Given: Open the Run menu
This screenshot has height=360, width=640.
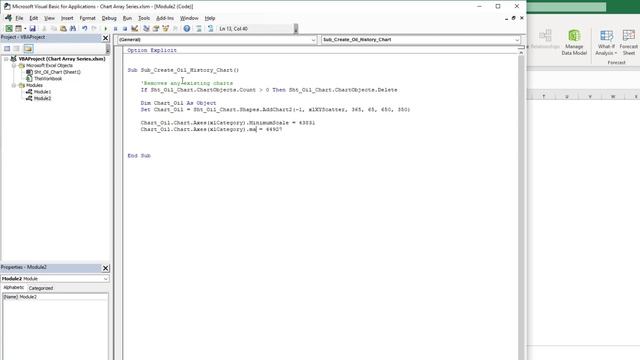Looking at the screenshot, I should click(x=127, y=18).
